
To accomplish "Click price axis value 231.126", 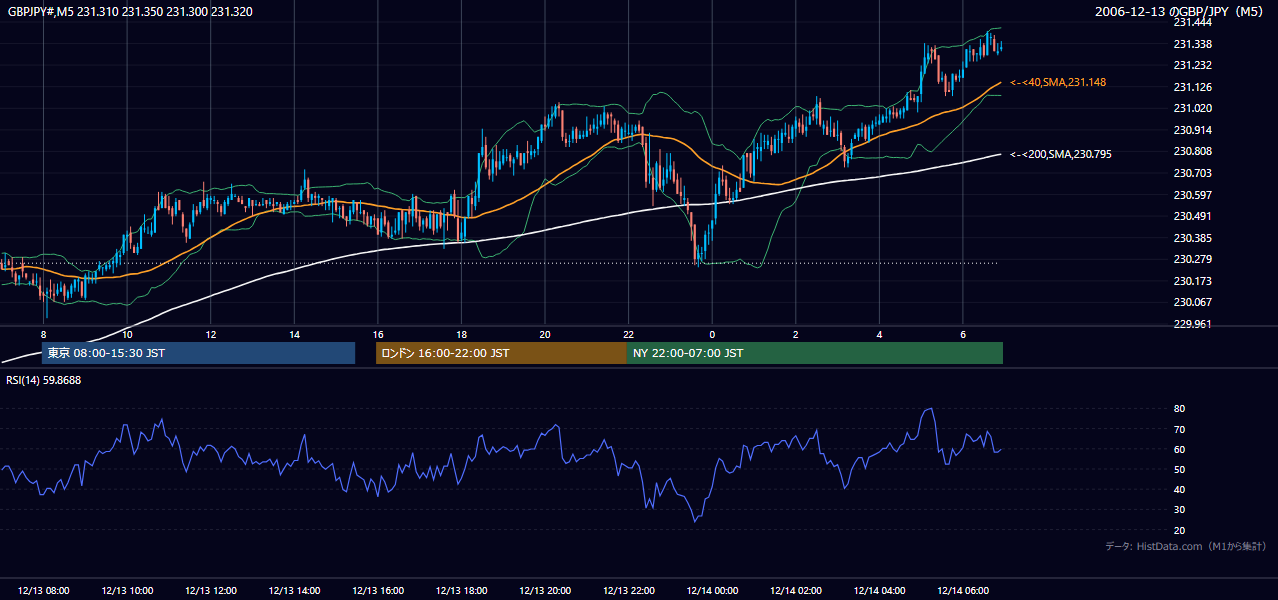I will [1192, 87].
